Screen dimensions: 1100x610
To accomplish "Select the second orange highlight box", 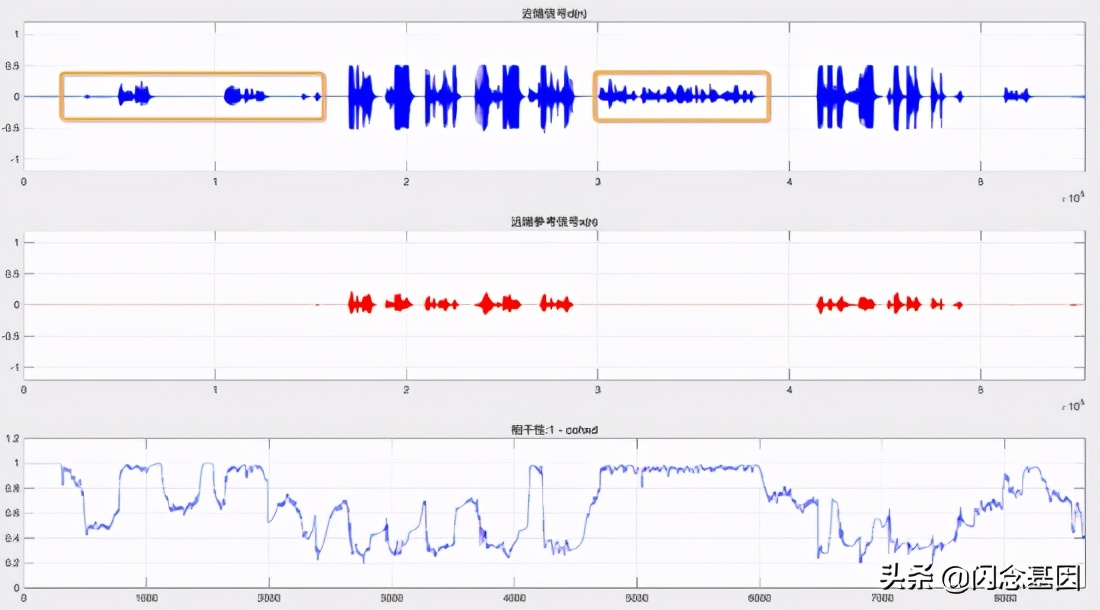I will (x=681, y=95).
